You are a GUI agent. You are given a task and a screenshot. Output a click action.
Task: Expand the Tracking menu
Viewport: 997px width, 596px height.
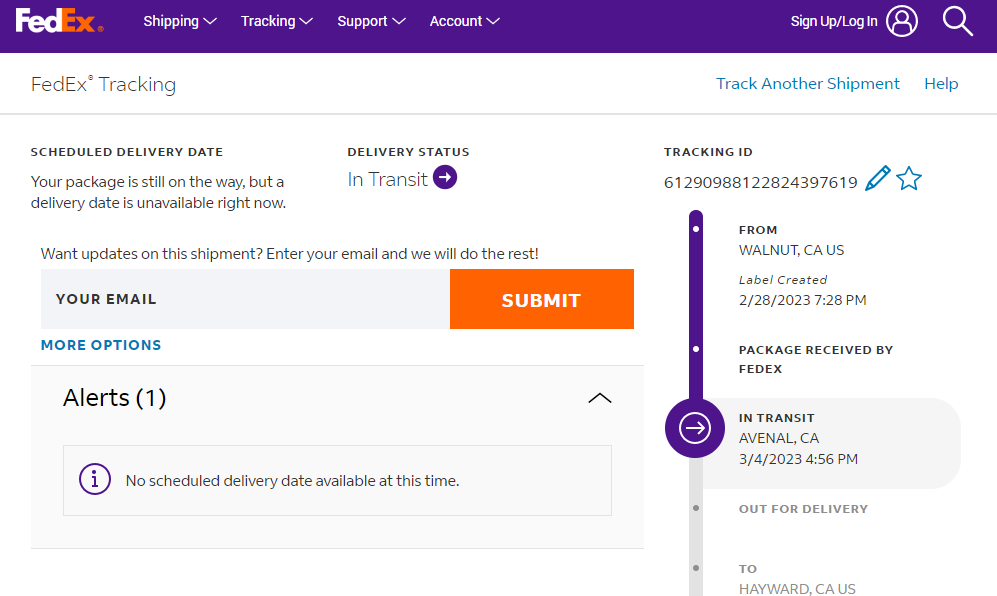pos(277,21)
